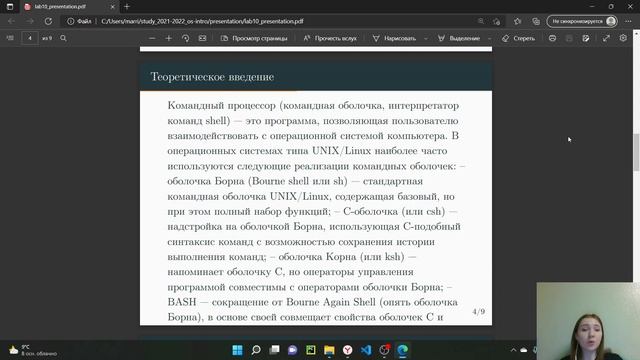Viewport: 640px width, 360px height.
Task: Reload the current page
Action: click(48, 21)
